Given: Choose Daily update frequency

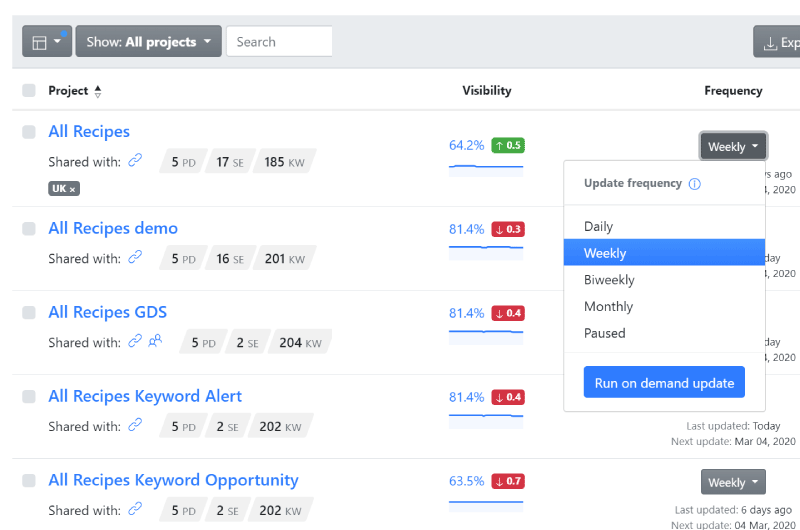Looking at the screenshot, I should click(664, 226).
